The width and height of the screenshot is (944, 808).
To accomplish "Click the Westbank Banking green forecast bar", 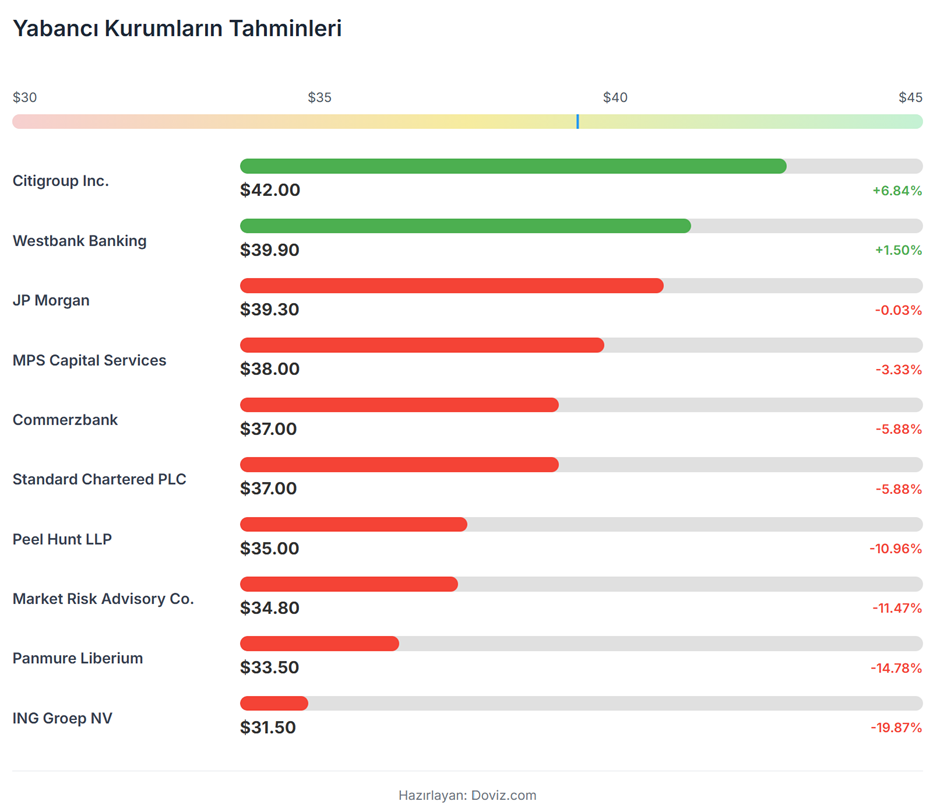I will (x=465, y=226).
